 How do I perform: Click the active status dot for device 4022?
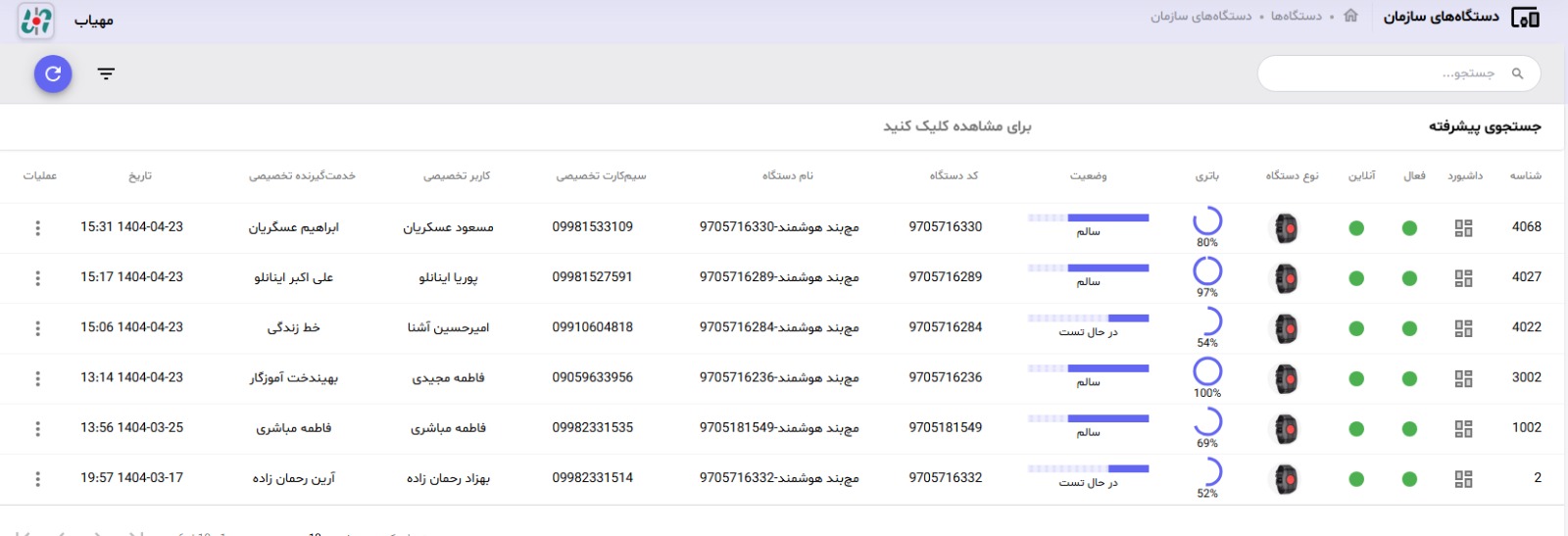(1409, 328)
